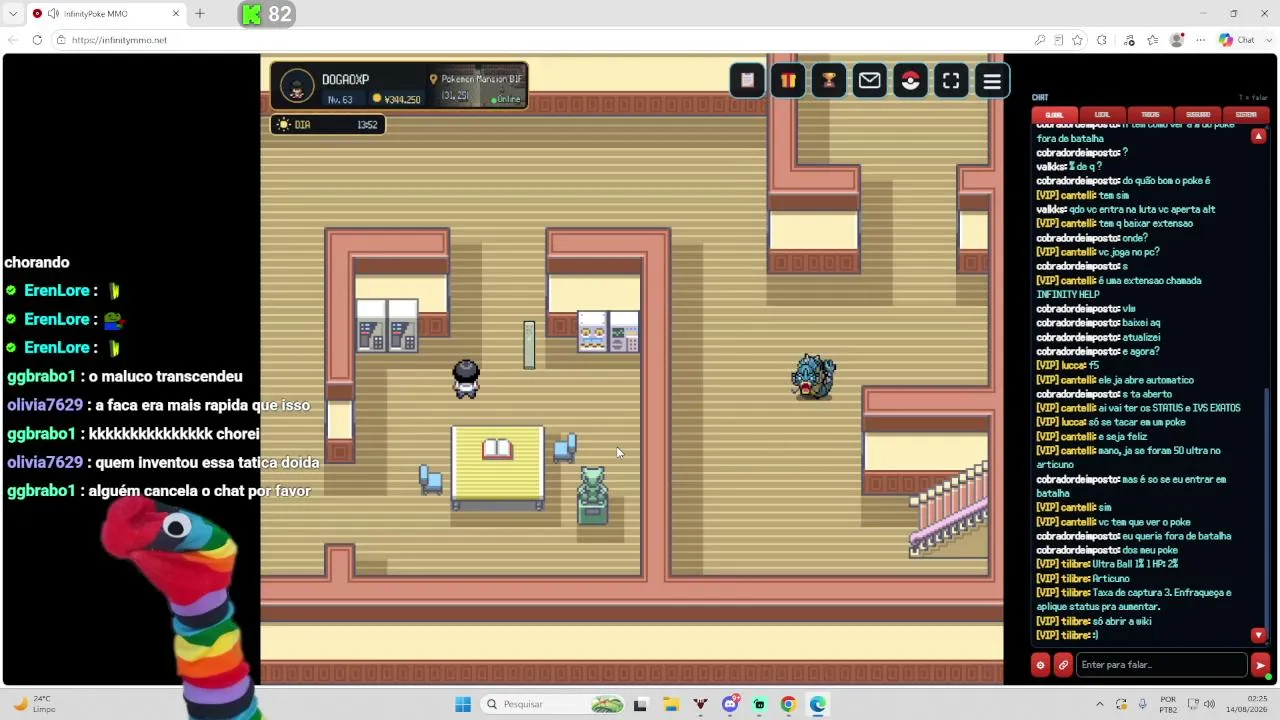The image size is (1280, 720).
Task: Open the media control icon
Action: click(1129, 40)
